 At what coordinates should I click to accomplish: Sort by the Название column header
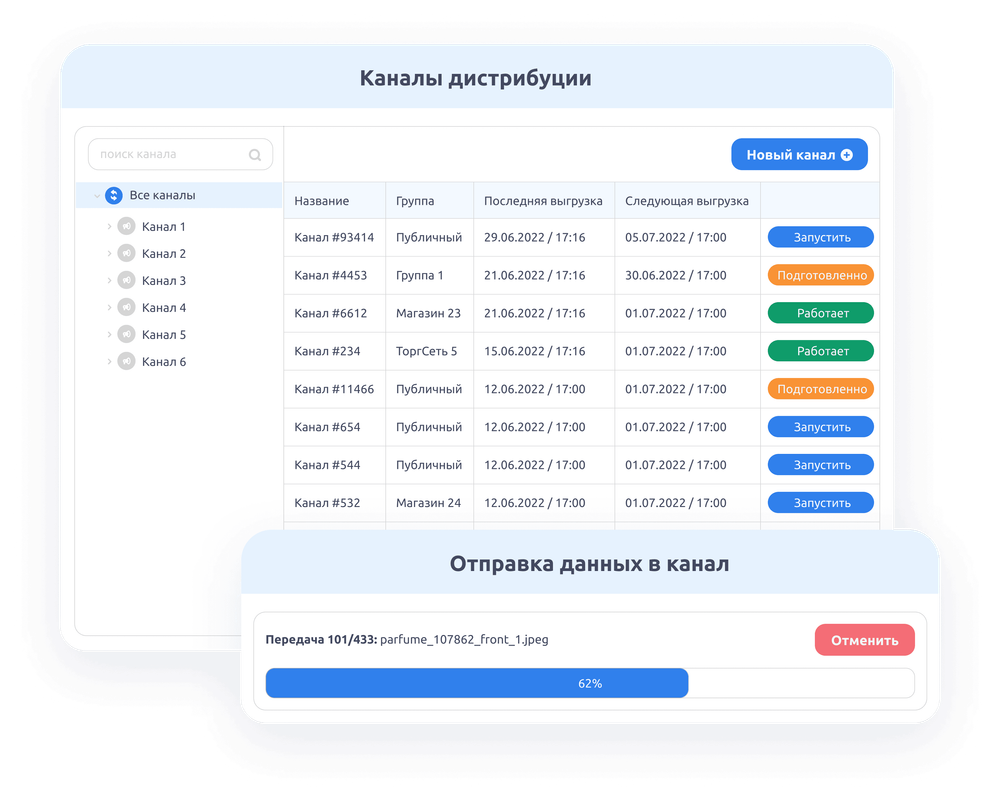[x=321, y=201]
